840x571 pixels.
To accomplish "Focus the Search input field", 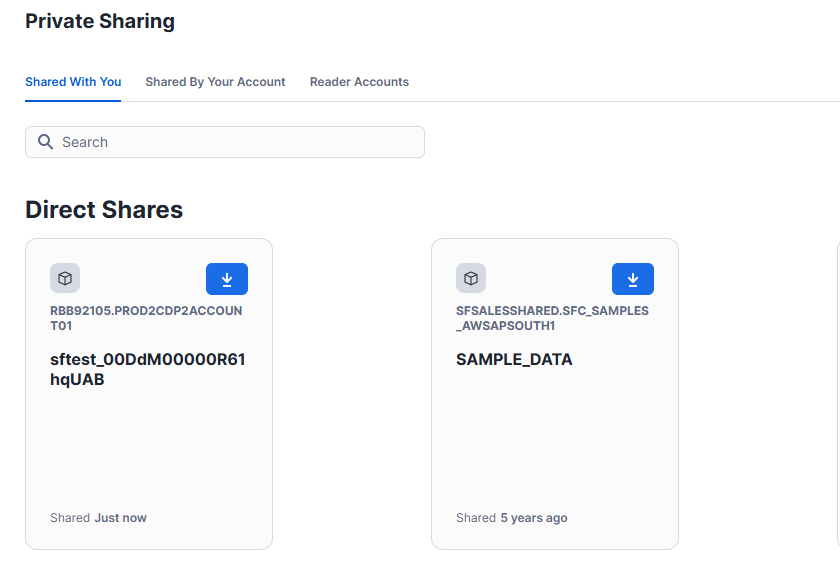I will pyautogui.click(x=225, y=142).
